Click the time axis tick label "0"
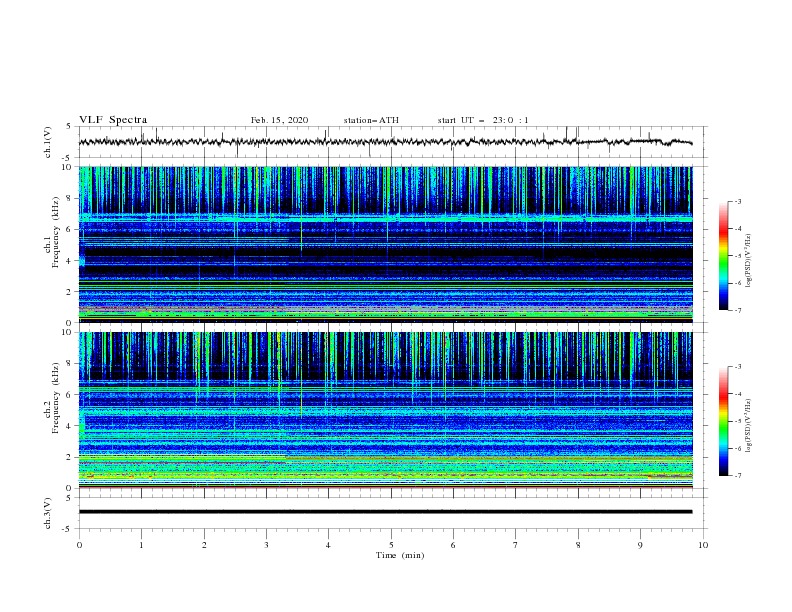Screen dimensions: 792x612 pyautogui.click(x=79, y=545)
